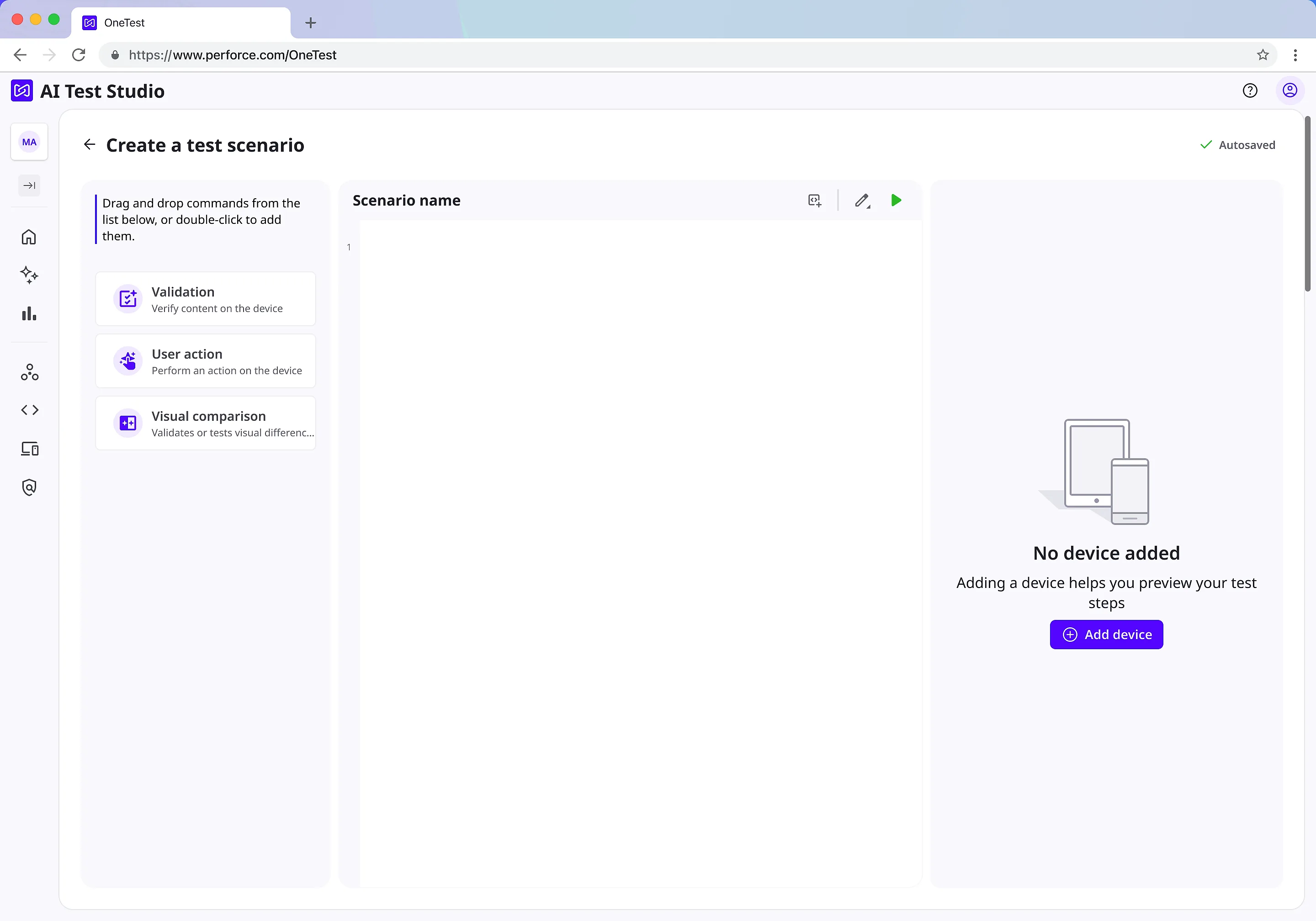Select the Validation command card
Image resolution: width=1316 pixels, height=921 pixels.
[x=206, y=299]
